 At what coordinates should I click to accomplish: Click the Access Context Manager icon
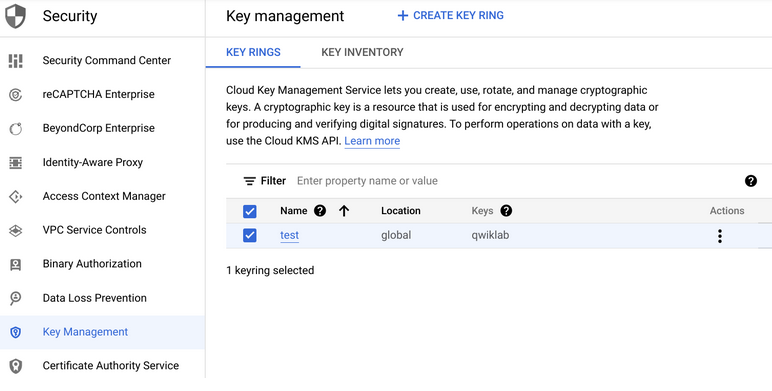pyautogui.click(x=16, y=196)
